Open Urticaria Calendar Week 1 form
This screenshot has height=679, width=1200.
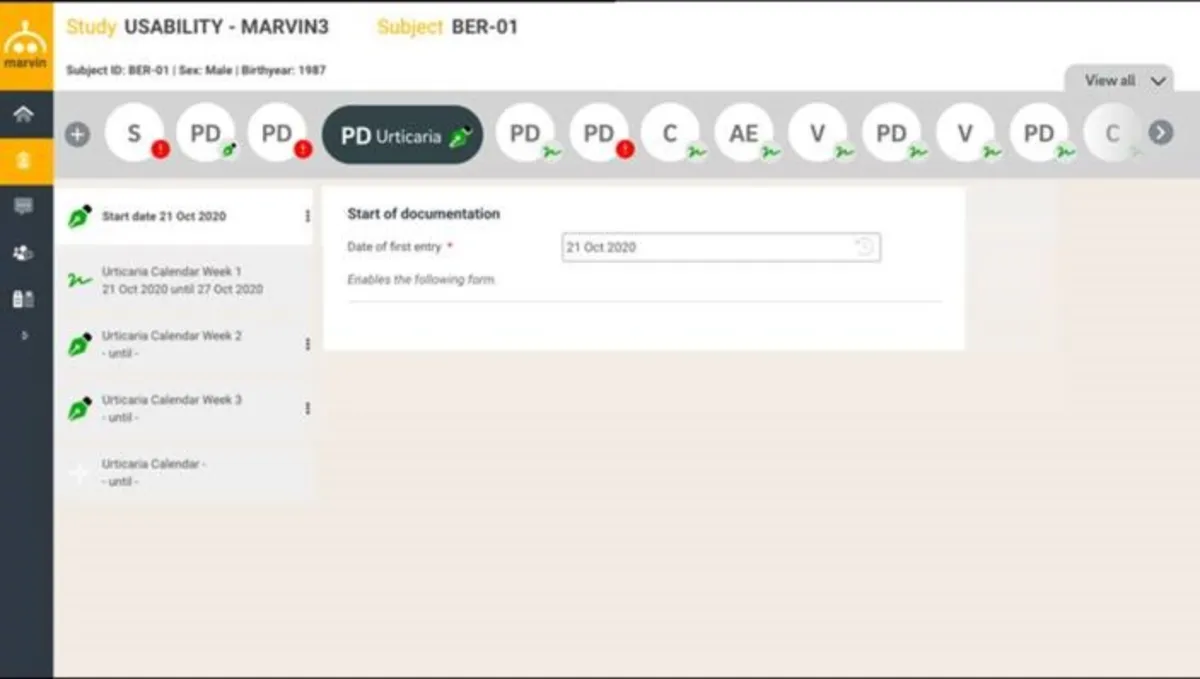click(184, 280)
